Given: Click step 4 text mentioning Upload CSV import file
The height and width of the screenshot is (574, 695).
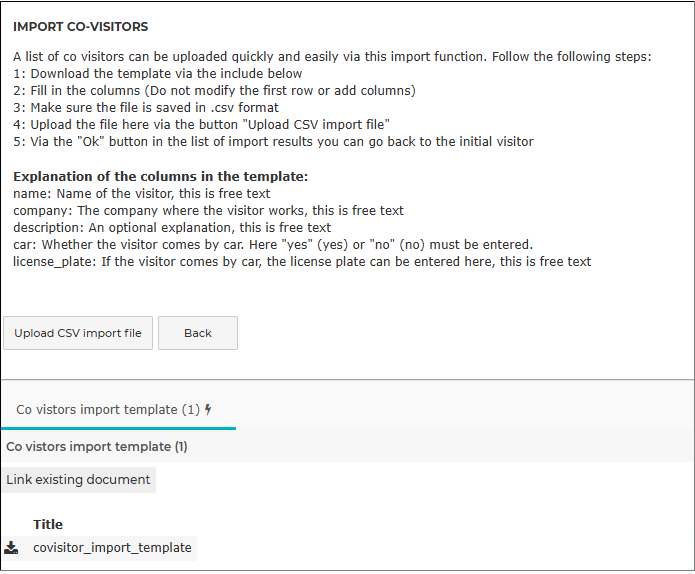Looking at the screenshot, I should [x=201, y=125].
